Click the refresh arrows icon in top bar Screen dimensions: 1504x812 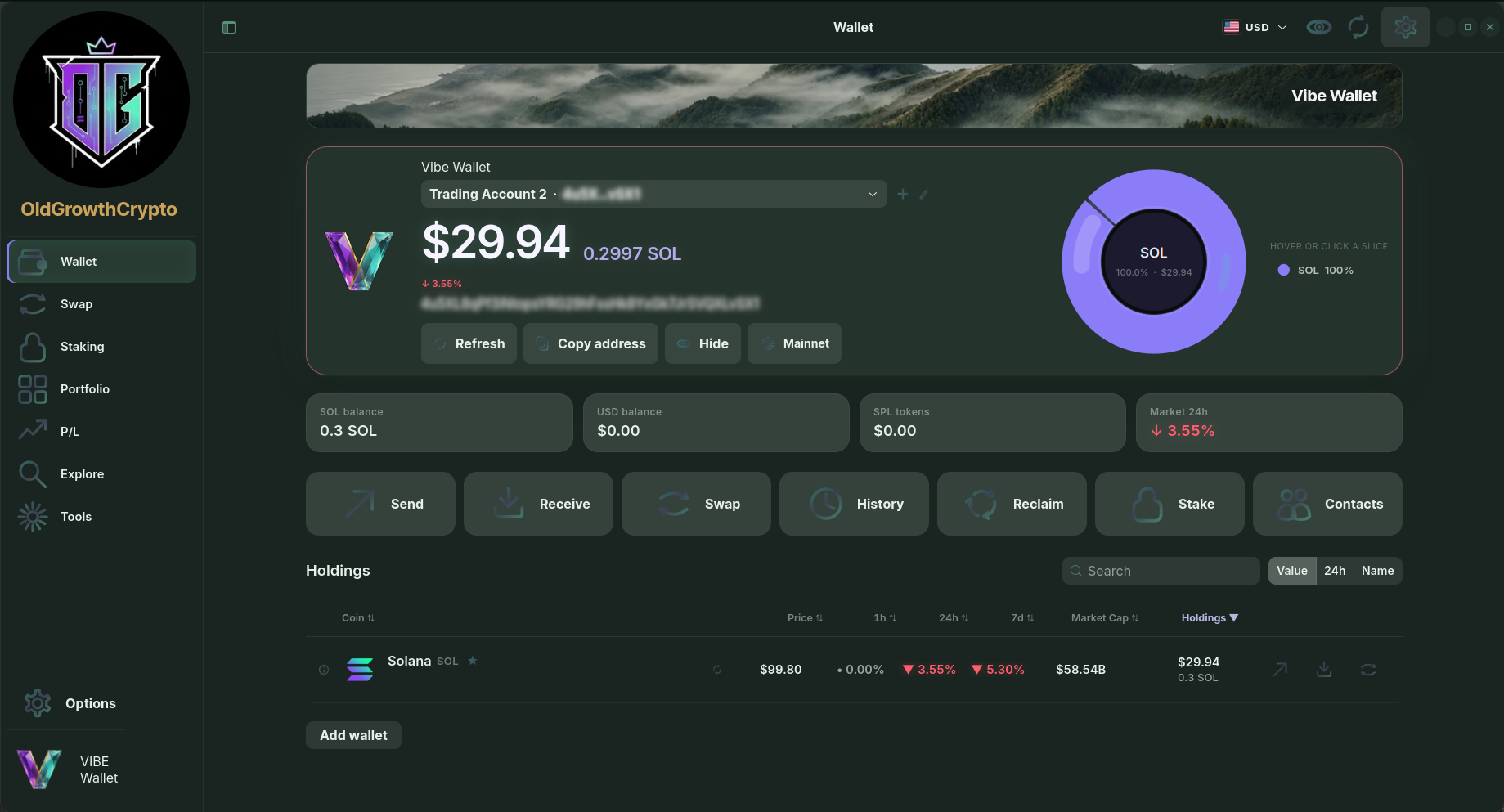(x=1358, y=27)
